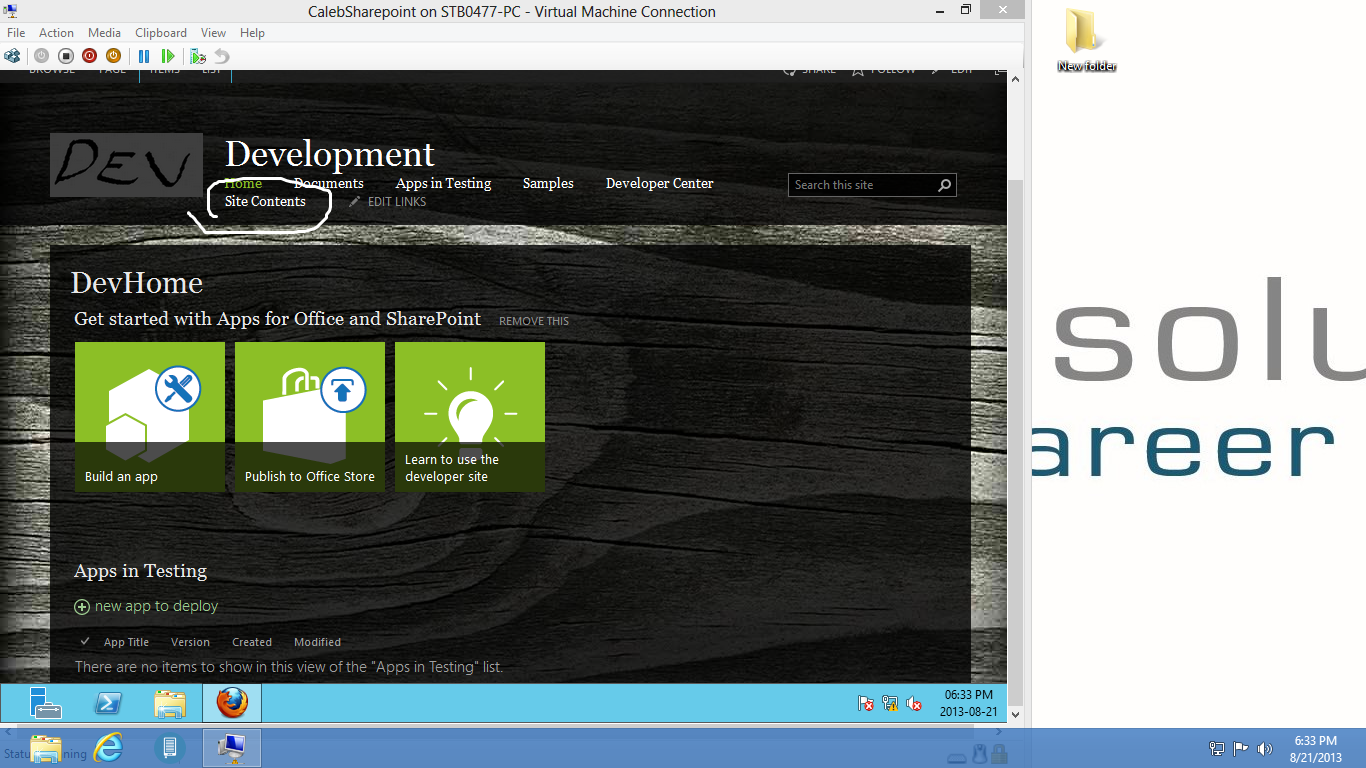Turn off the VM with the stop icon

click(65, 56)
